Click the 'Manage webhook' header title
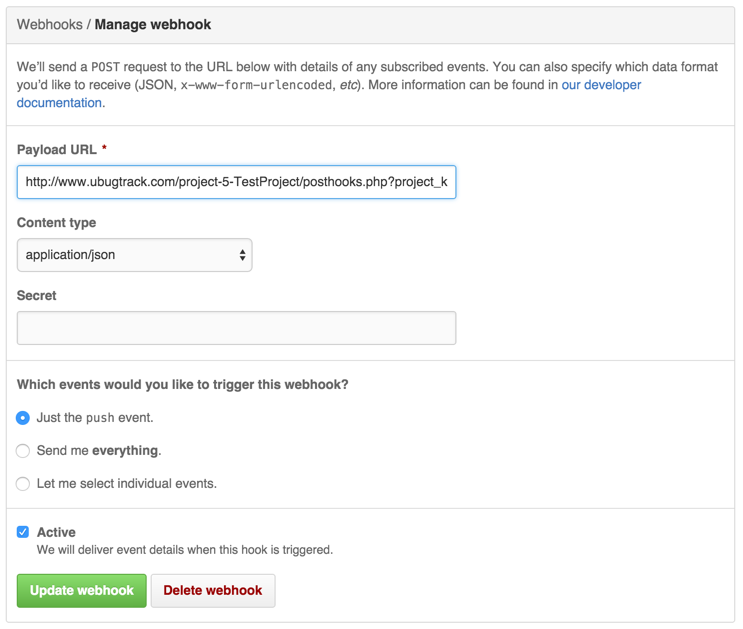This screenshot has height=629, width=743. [153, 24]
